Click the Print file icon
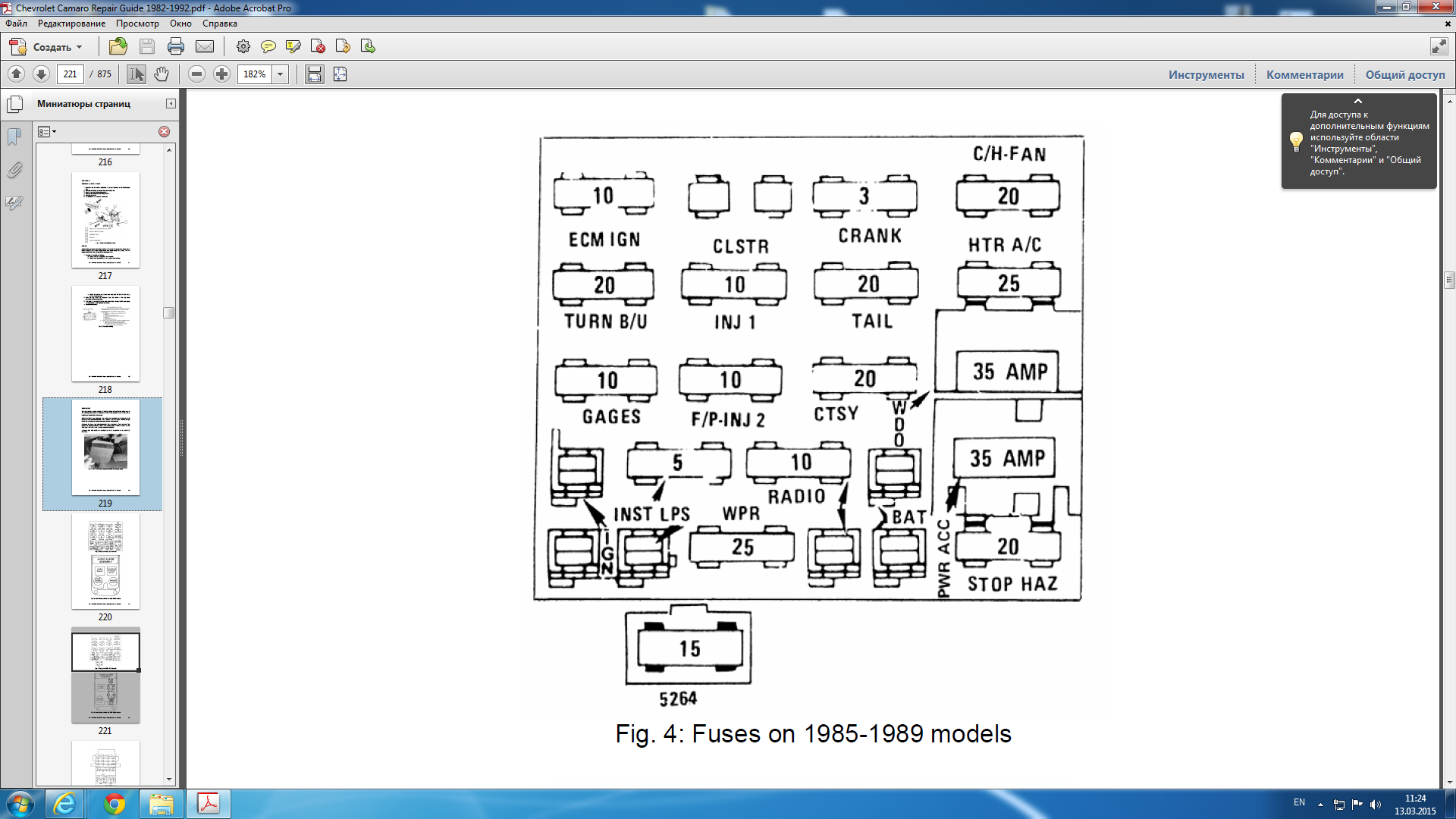 tap(176, 47)
